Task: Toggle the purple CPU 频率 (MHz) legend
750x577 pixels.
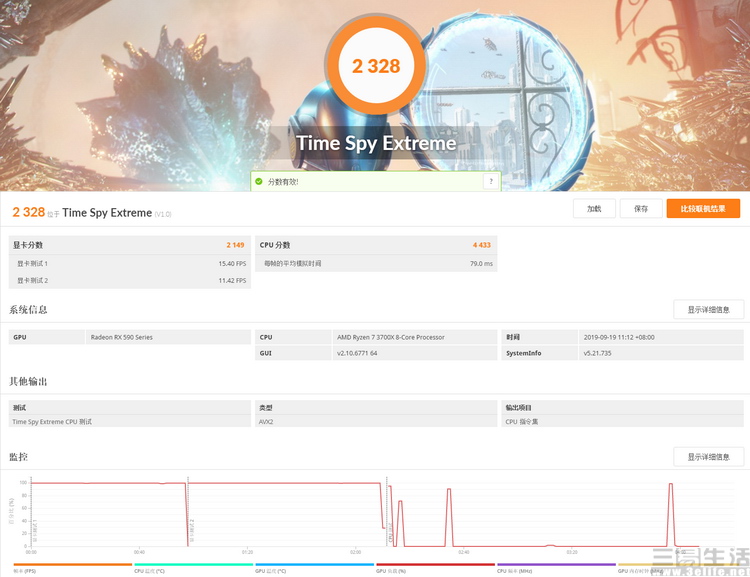Action: [x=556, y=568]
